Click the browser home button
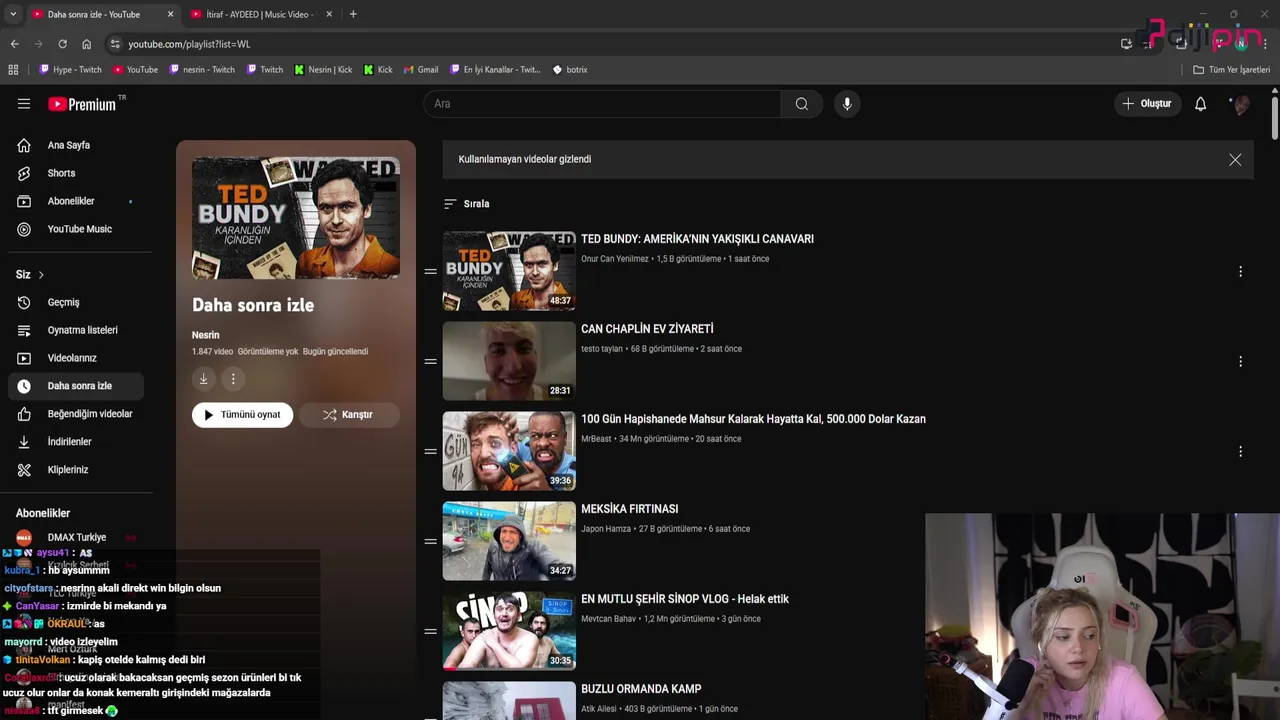This screenshot has height=720, width=1280. pos(86,44)
